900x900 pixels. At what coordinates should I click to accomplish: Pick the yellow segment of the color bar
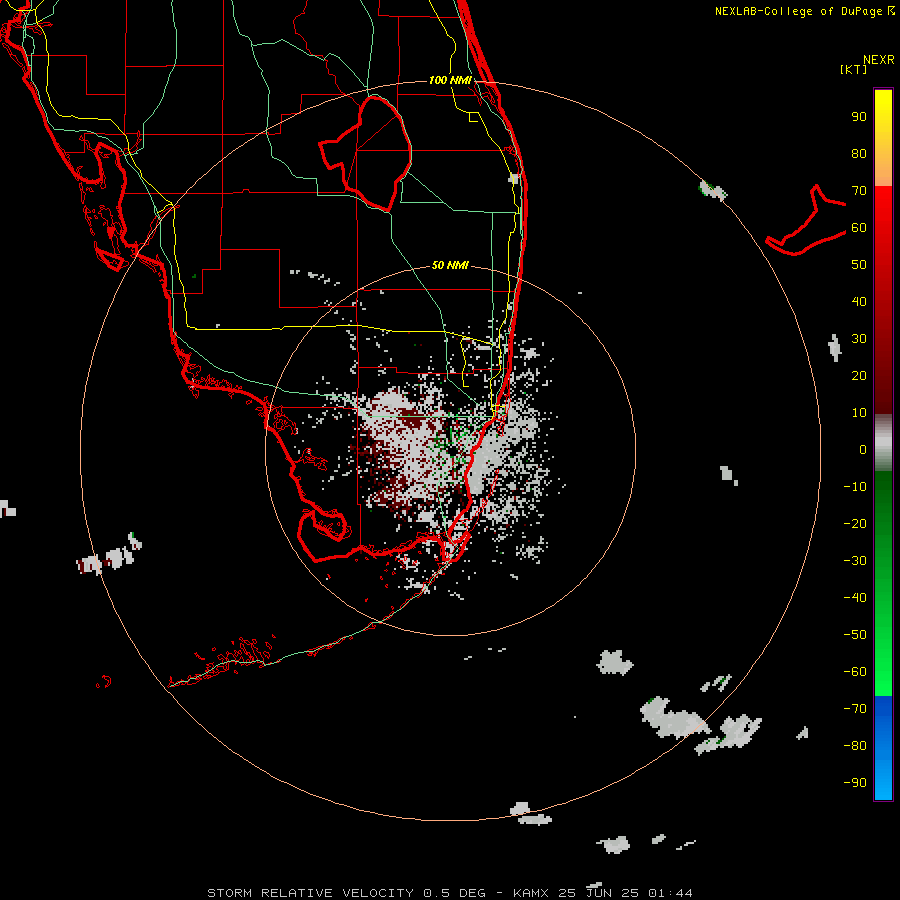pyautogui.click(x=883, y=138)
